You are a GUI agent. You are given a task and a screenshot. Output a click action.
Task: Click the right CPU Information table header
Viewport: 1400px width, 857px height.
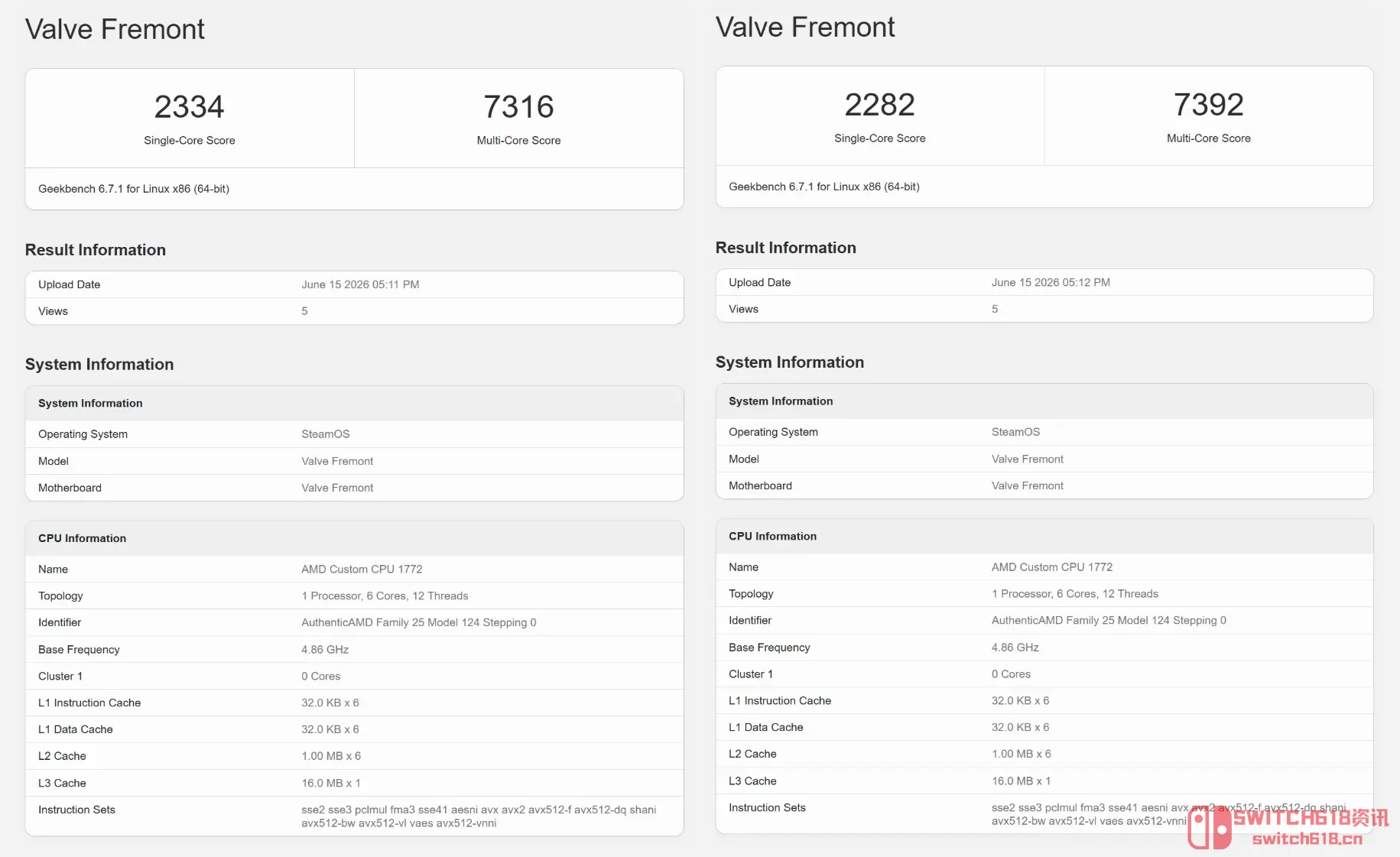click(772, 536)
